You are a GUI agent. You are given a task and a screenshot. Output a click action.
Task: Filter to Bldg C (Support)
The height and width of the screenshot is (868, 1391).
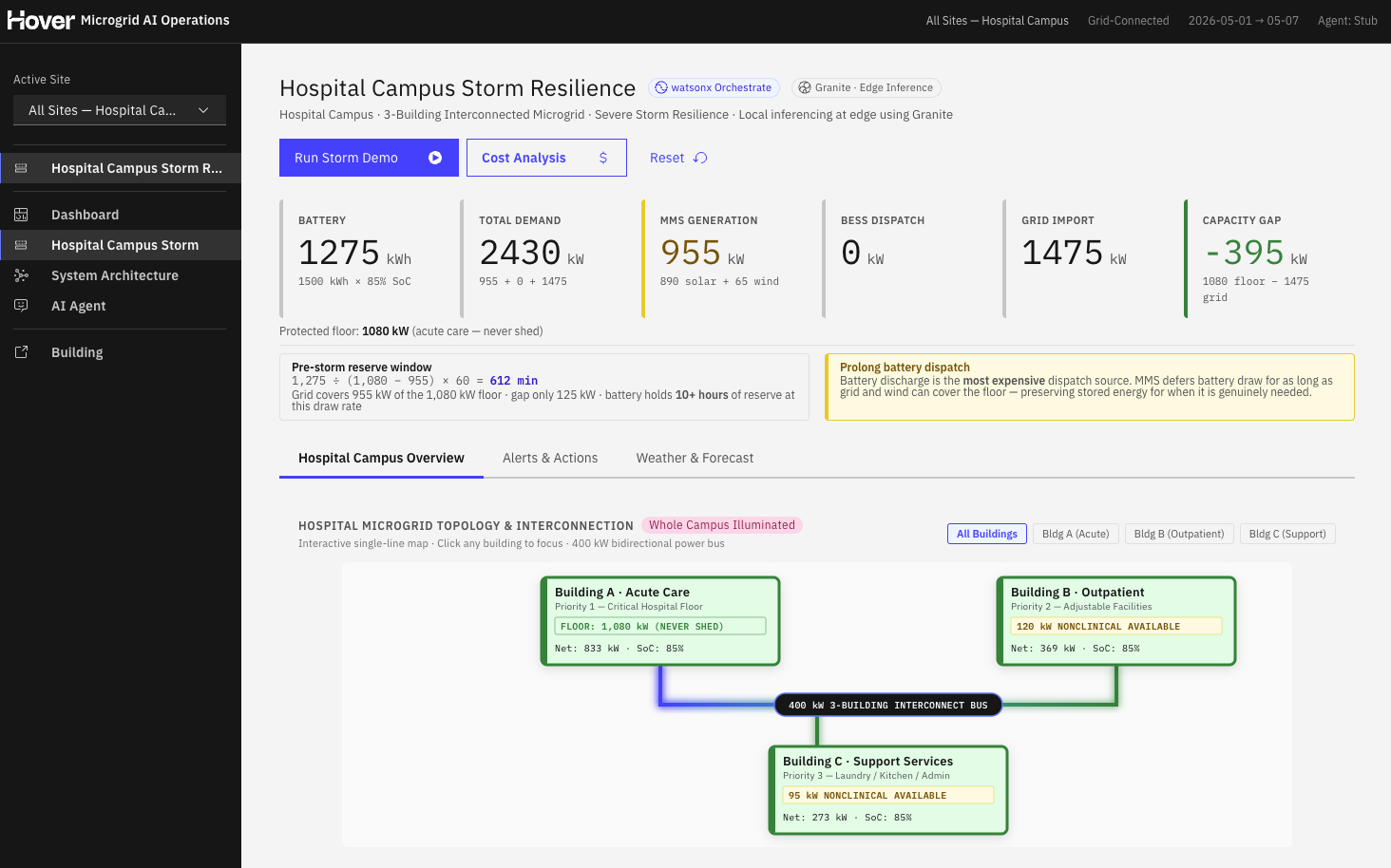(x=1287, y=534)
